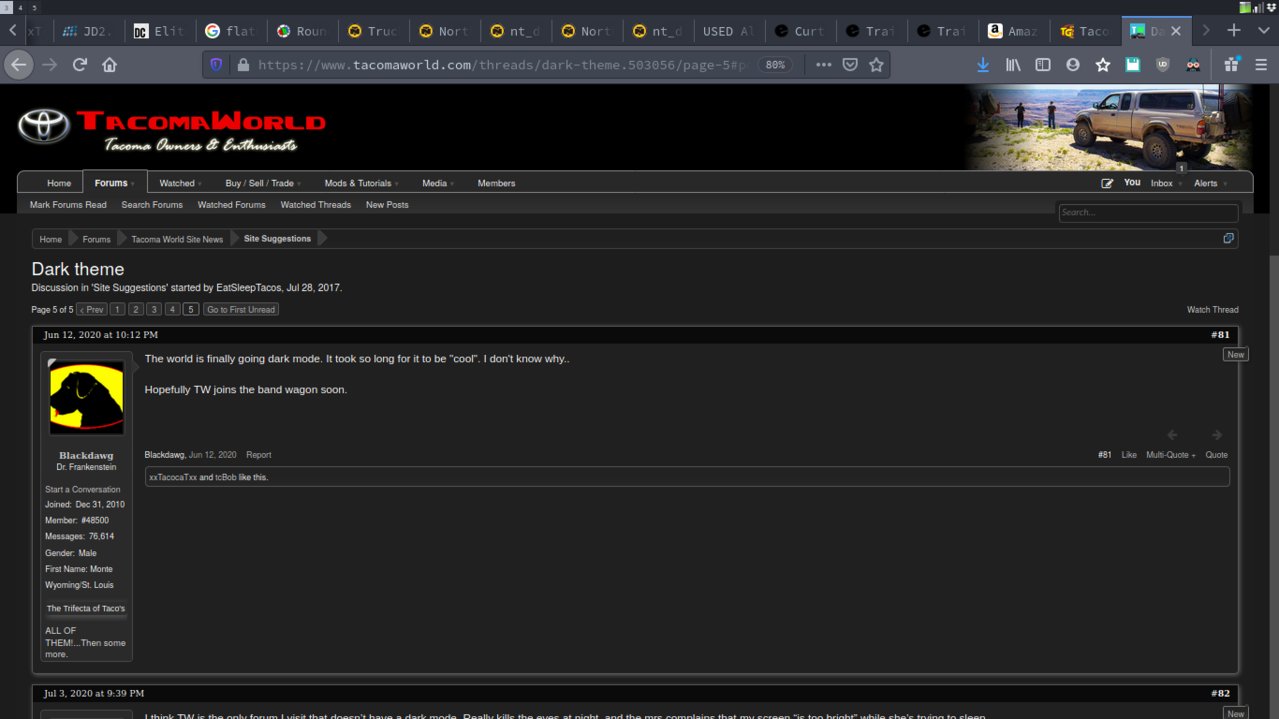Click the compose pencil icon beside You
Viewport: 1279px width, 719px height.
(x=1107, y=183)
